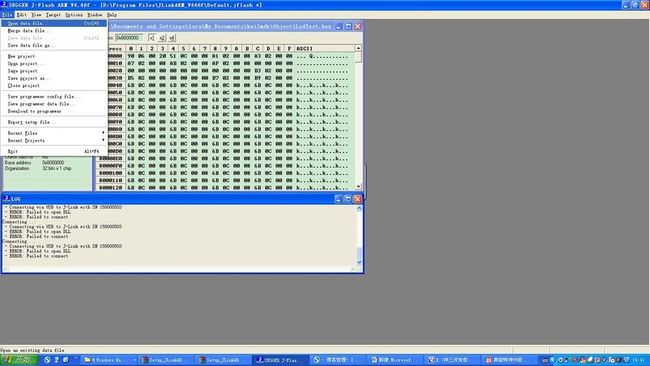Viewport: 650px width, 366px height.
Task: Choose Save project as entry
Action: point(54,78)
